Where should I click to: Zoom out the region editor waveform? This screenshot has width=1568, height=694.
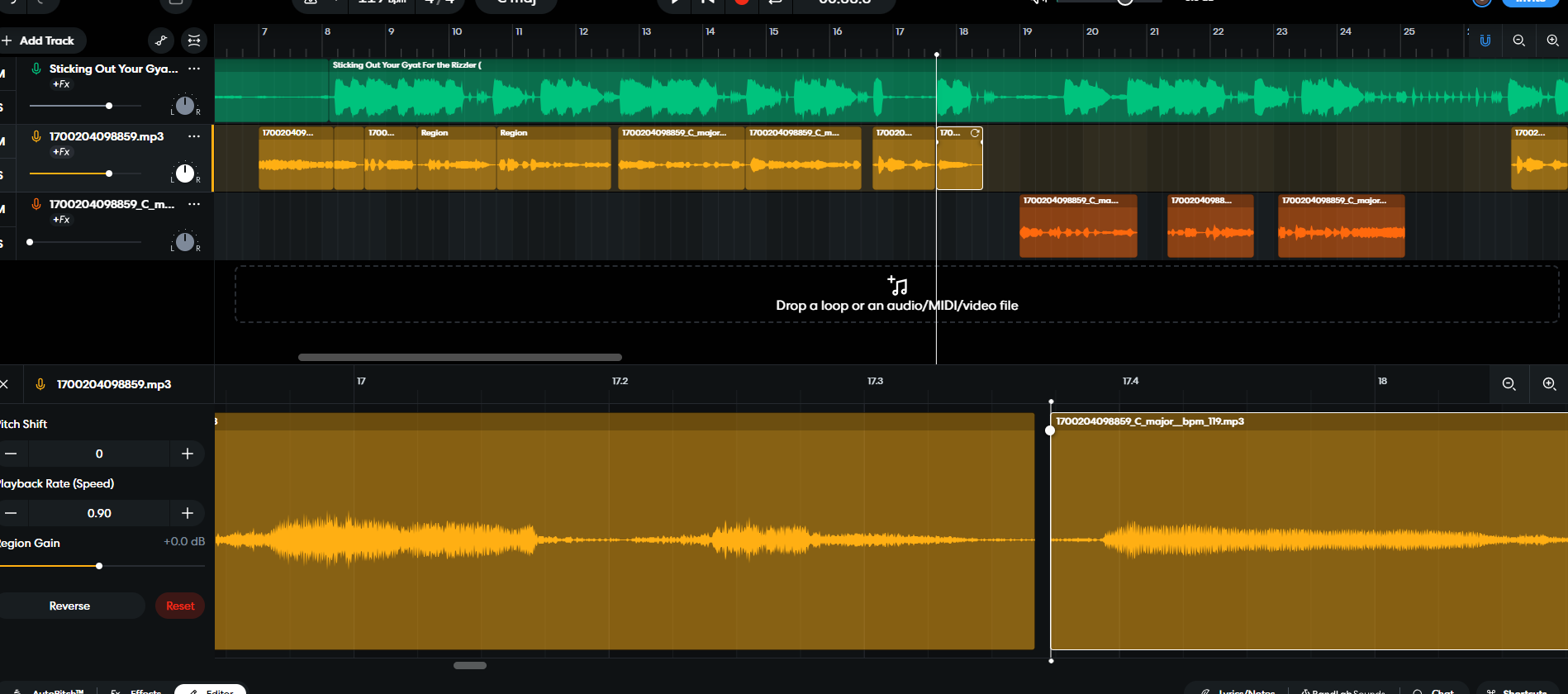(1509, 384)
